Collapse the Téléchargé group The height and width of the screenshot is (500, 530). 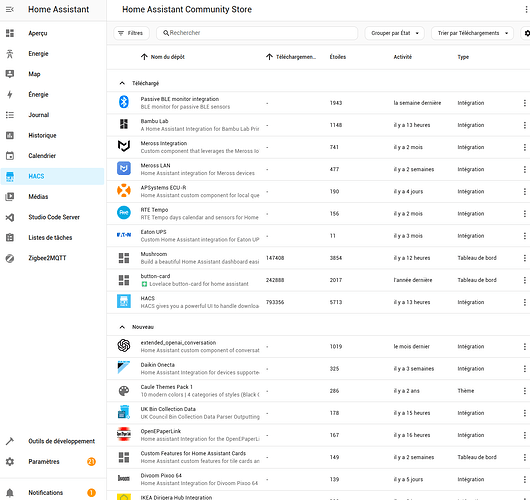point(122,83)
